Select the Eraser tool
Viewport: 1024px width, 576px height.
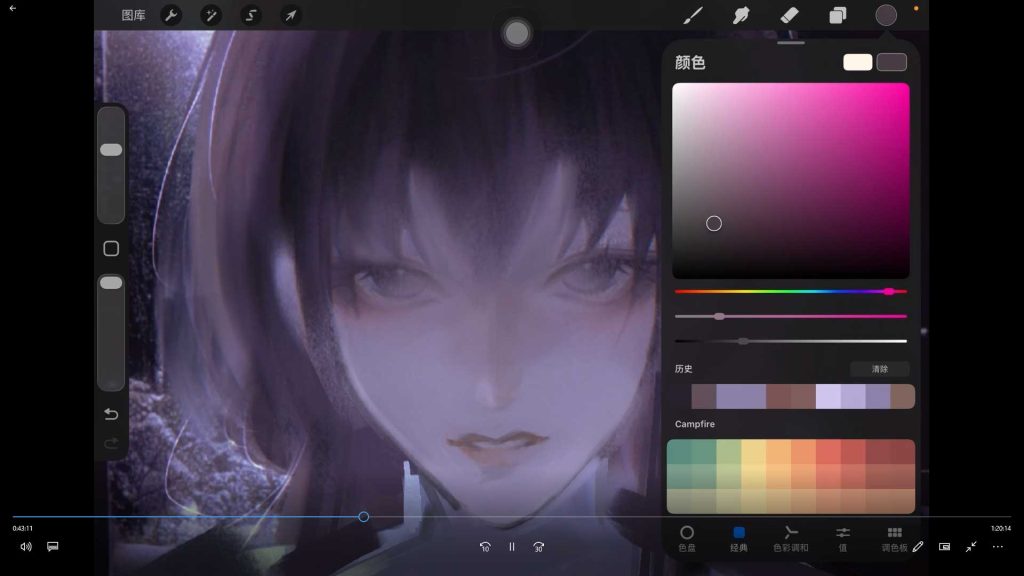click(790, 15)
